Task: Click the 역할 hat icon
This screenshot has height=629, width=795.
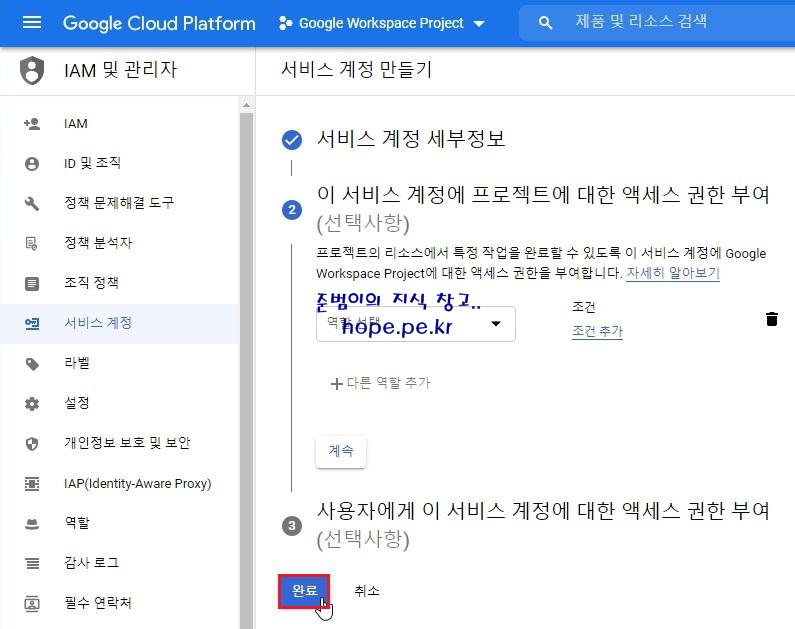Action: click(32, 524)
